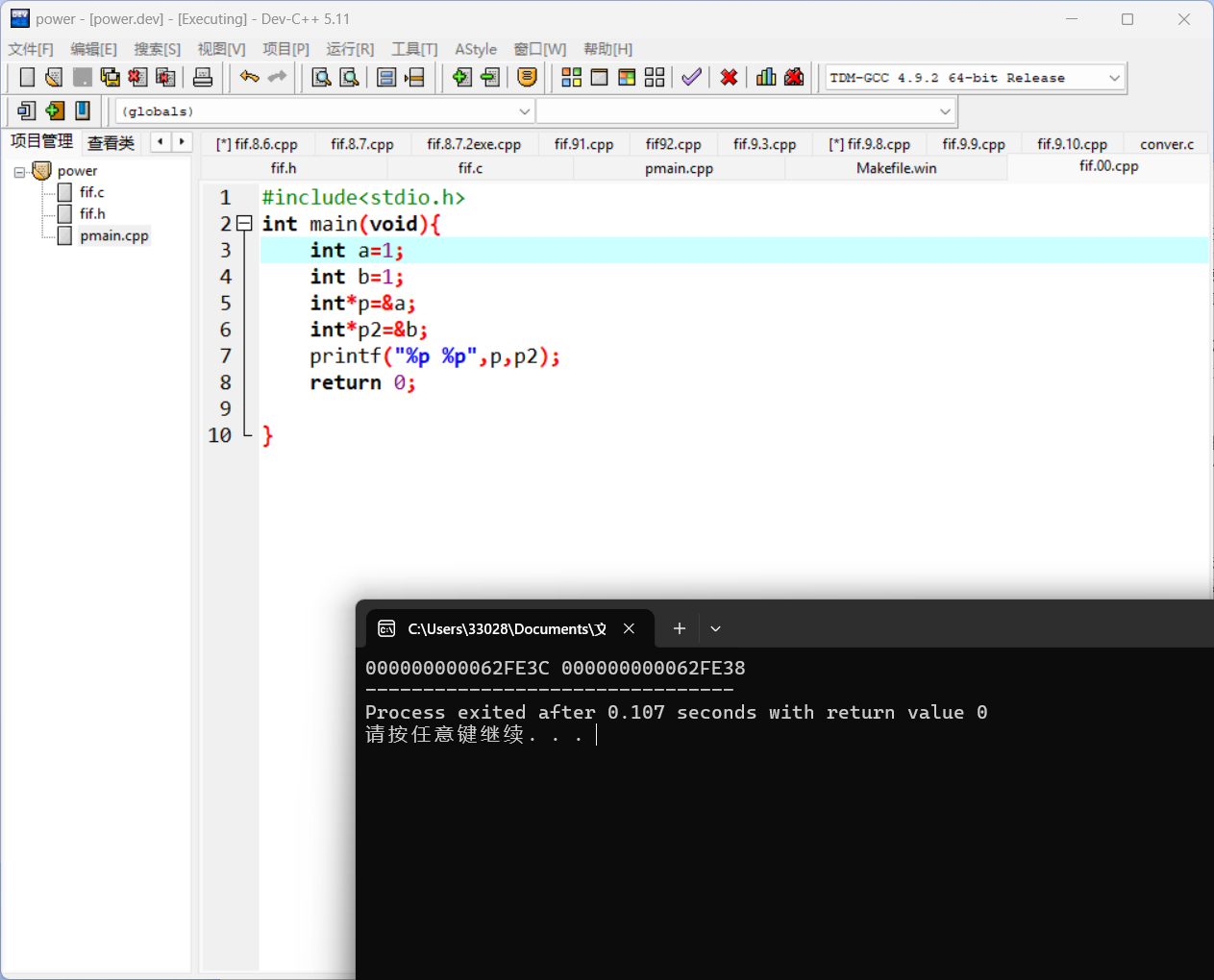Click the Go to bookmark blue icon
The image size is (1214, 980).
coord(83,111)
